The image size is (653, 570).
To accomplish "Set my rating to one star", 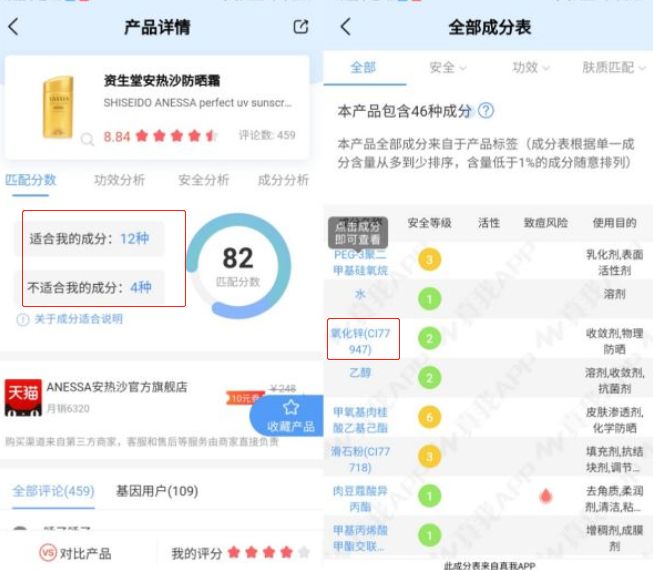I will click(x=234, y=553).
